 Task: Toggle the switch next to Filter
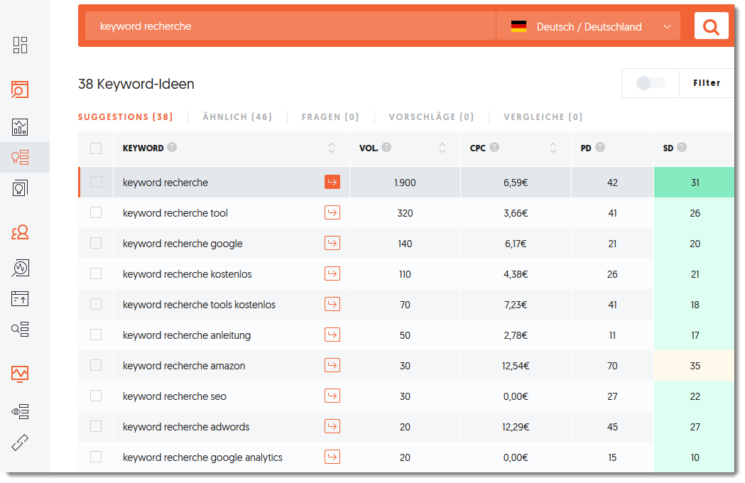pyautogui.click(x=651, y=83)
